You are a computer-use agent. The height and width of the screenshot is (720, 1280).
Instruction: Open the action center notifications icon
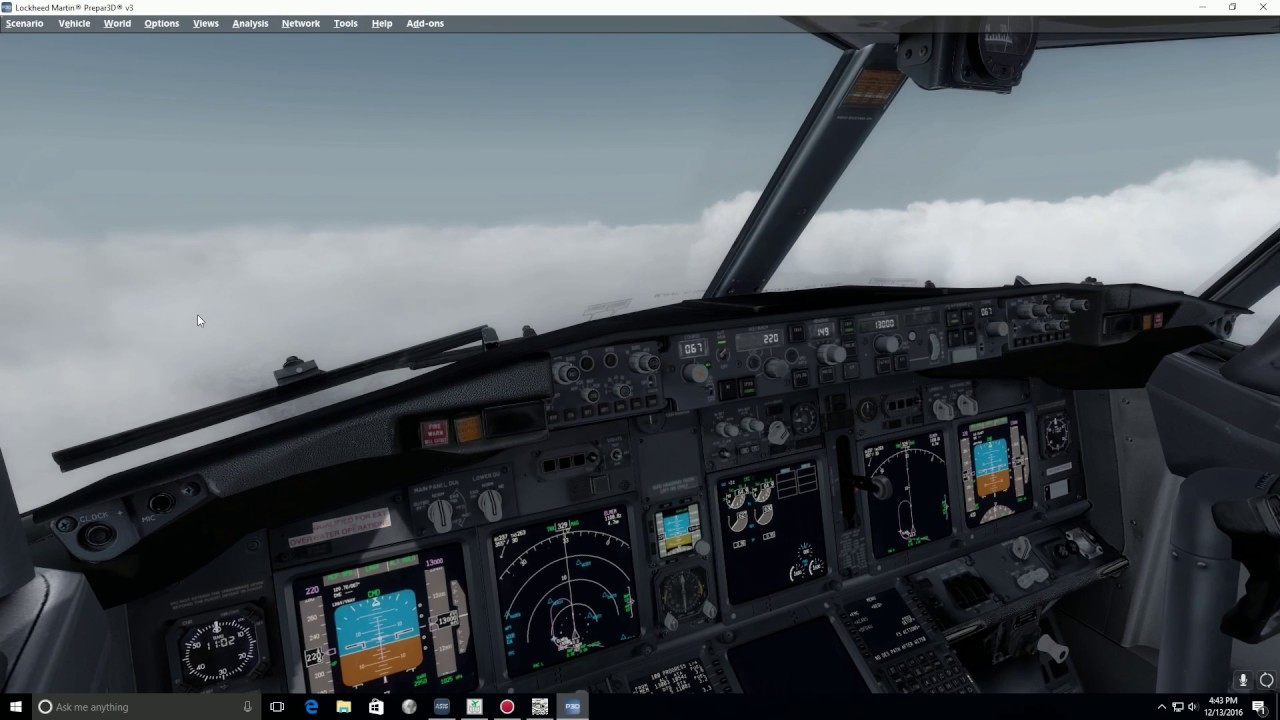point(1259,707)
